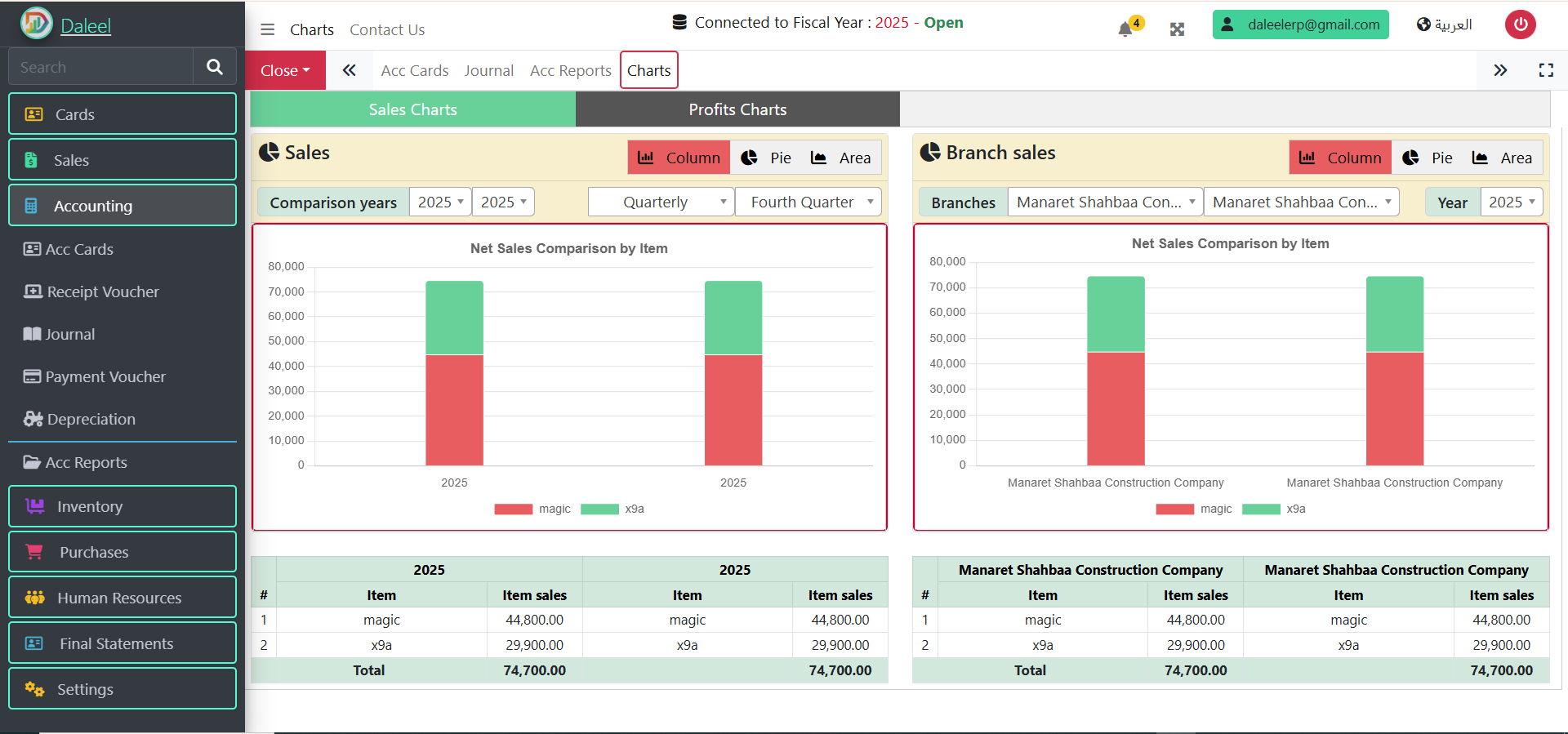
Task: Click the red power logout icon
Action: [x=1520, y=24]
